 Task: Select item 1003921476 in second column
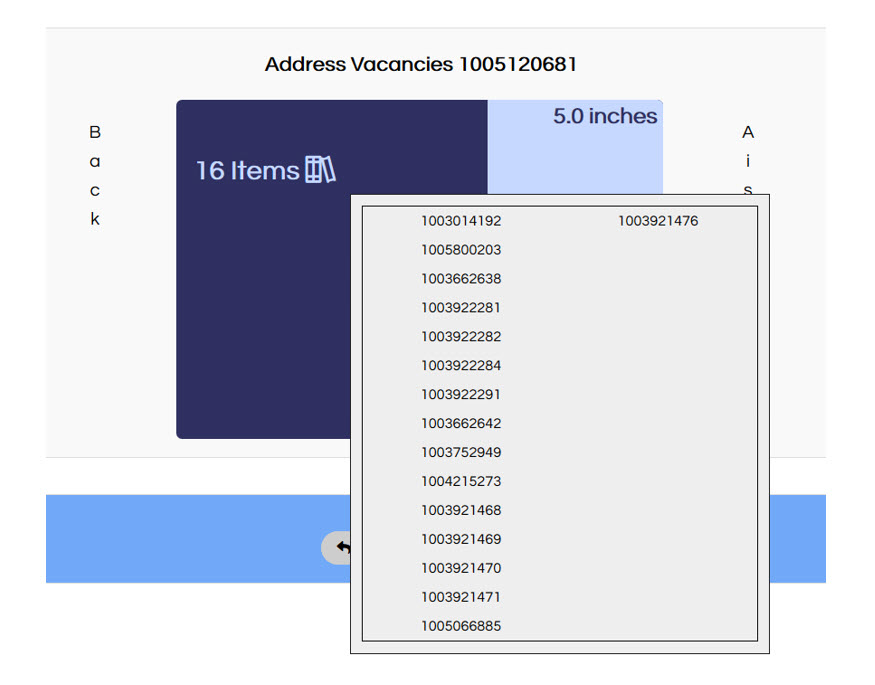pos(658,221)
